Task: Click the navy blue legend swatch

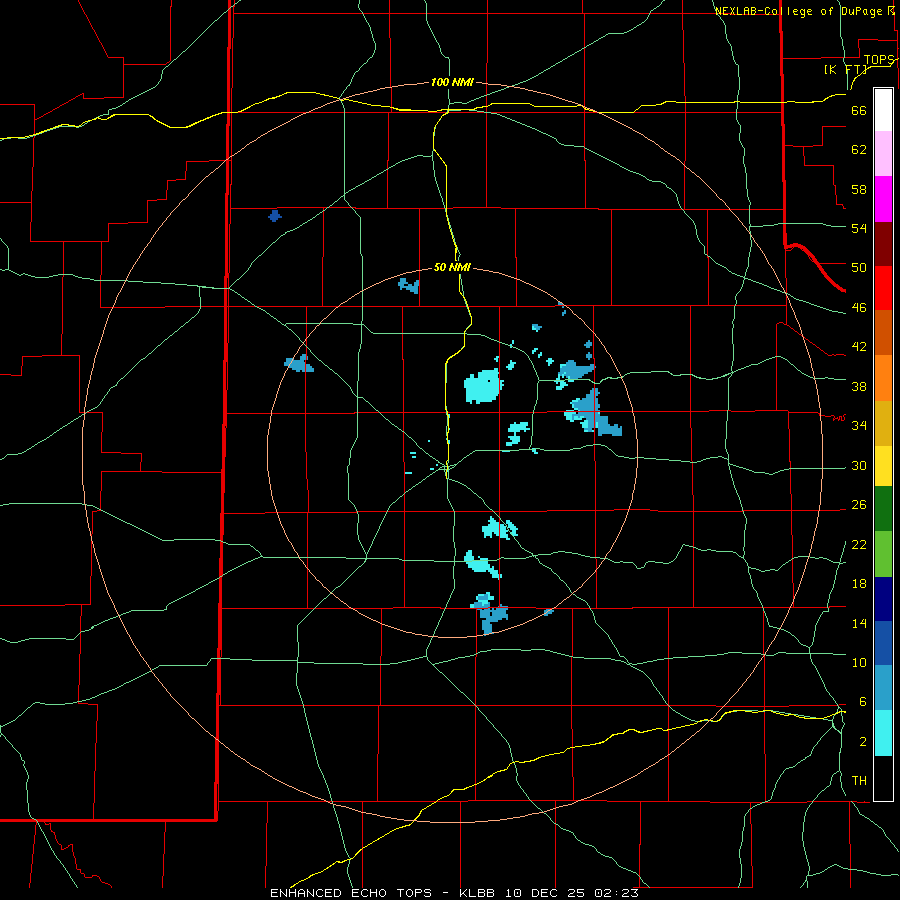Action: [883, 599]
